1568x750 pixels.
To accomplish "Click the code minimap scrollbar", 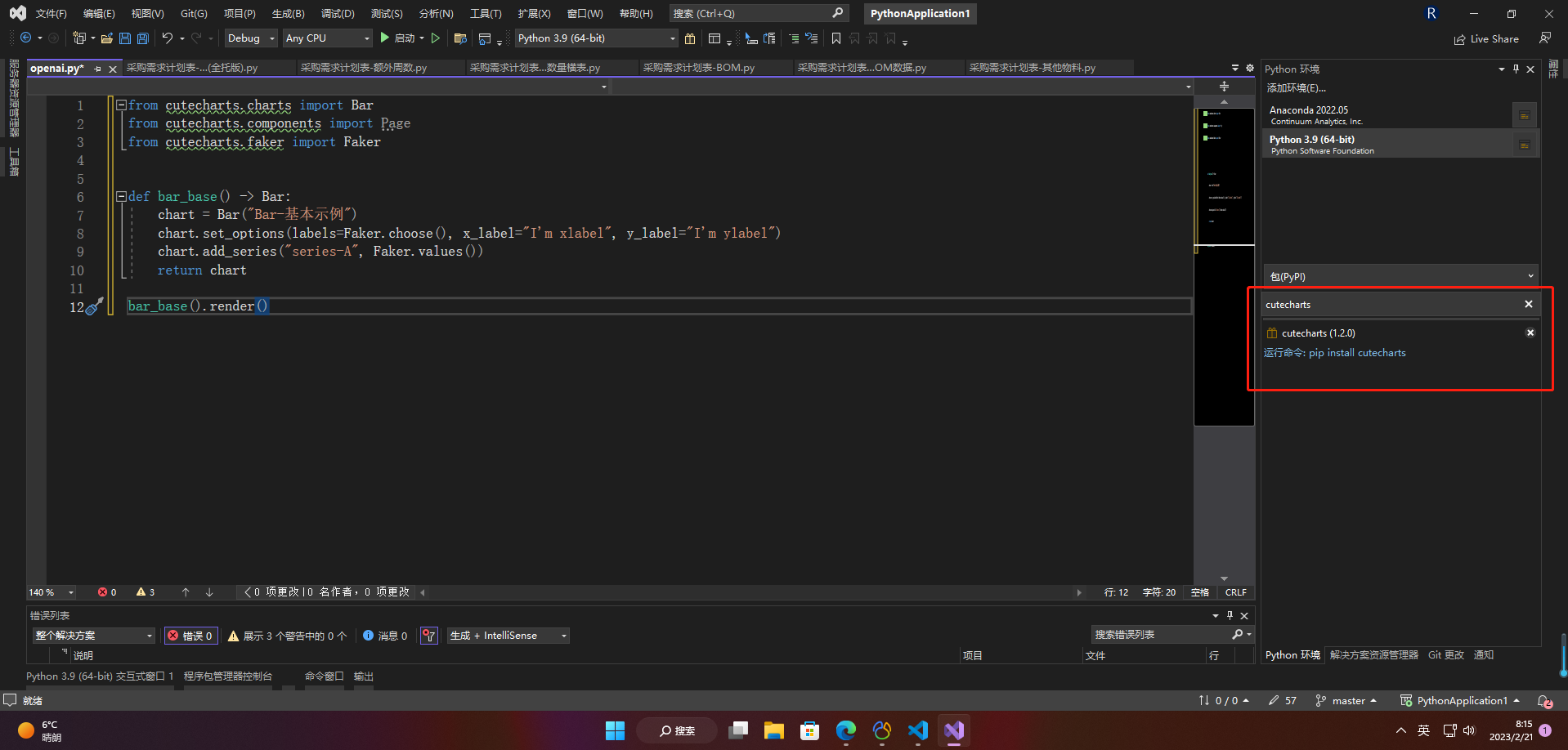I will point(1224,266).
